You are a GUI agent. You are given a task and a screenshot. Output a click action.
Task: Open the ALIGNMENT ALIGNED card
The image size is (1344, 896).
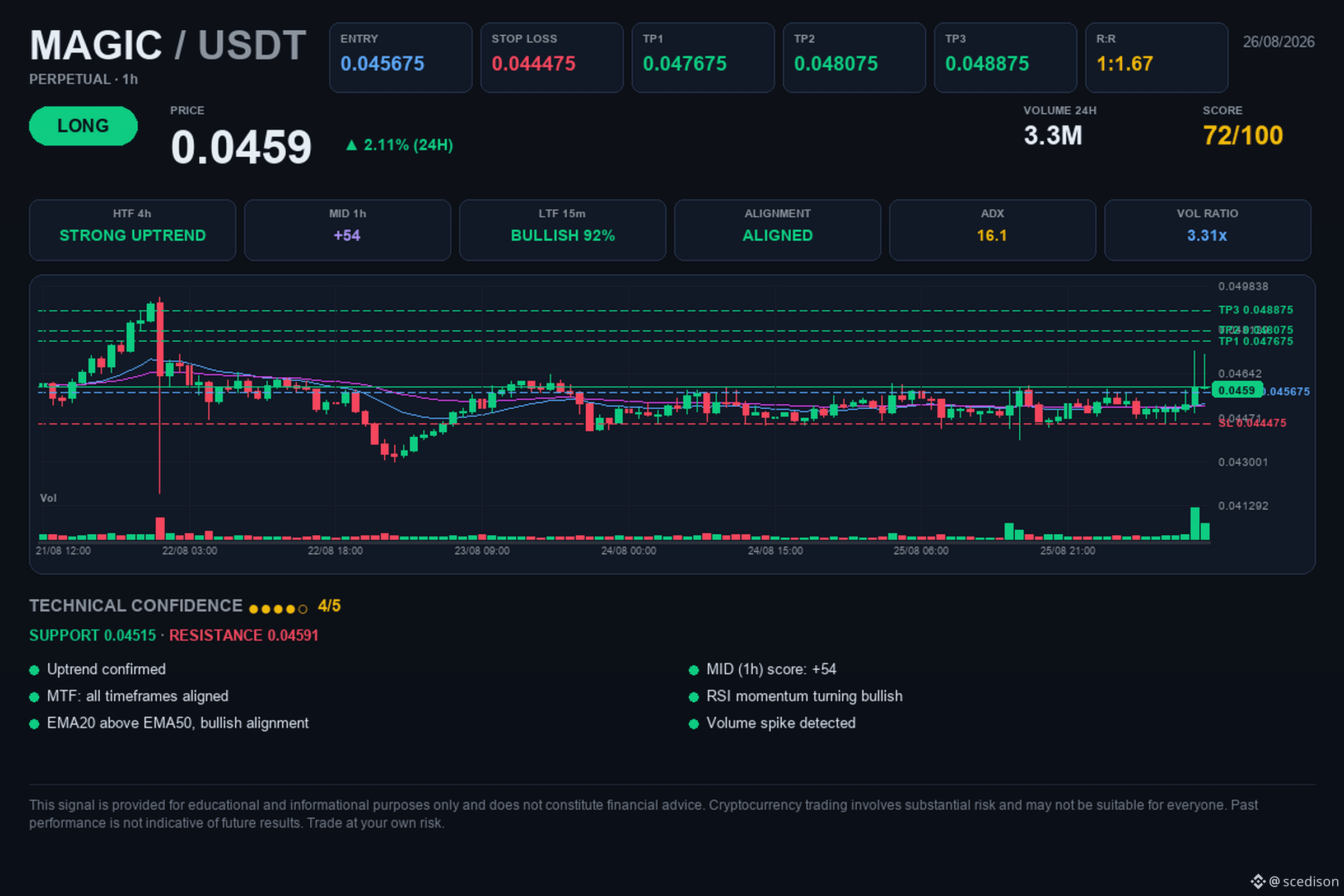(778, 230)
